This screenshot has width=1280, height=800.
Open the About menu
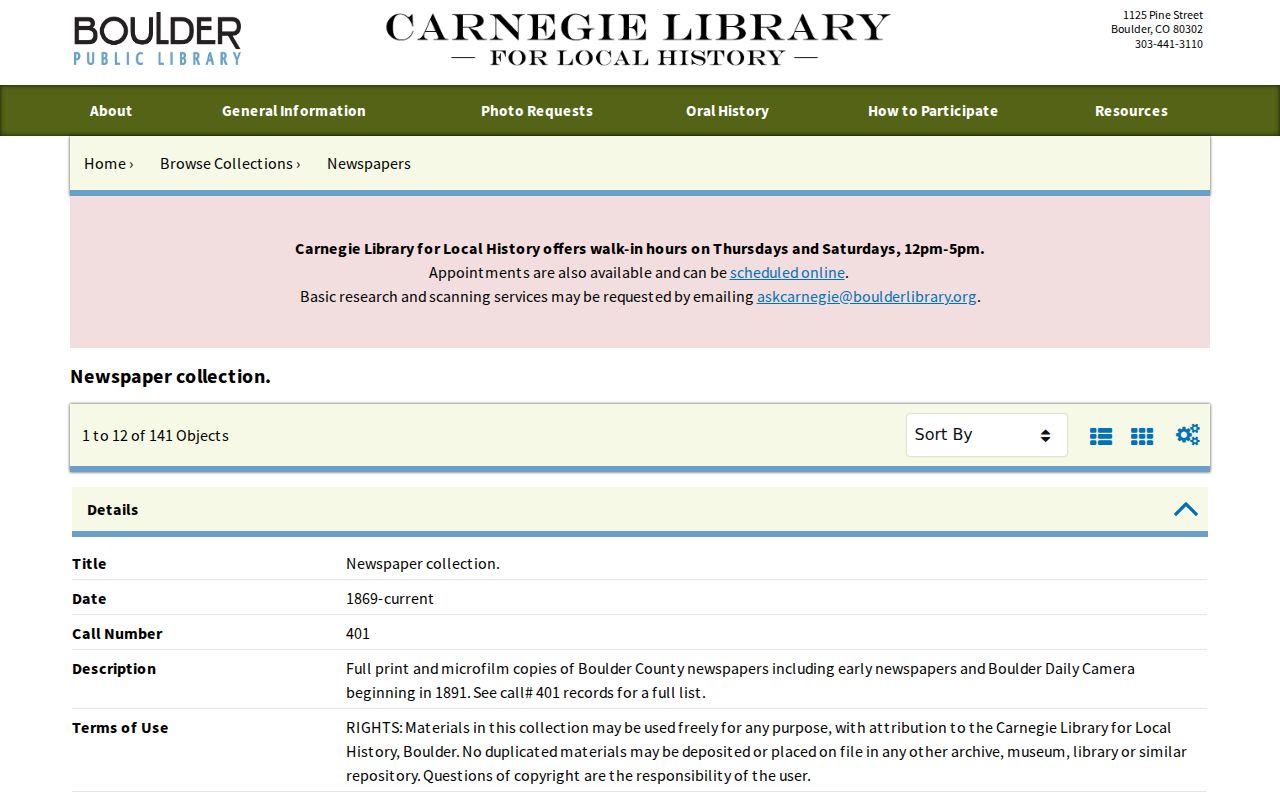[x=111, y=111]
